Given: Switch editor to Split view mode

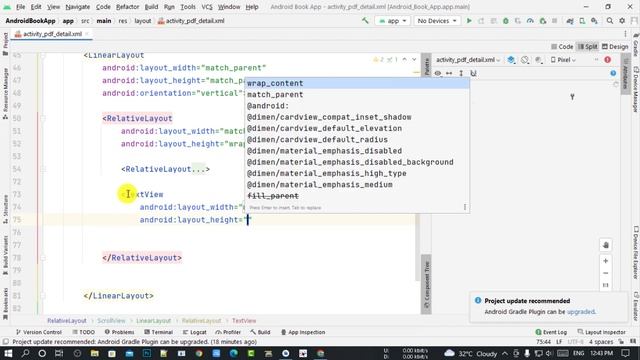Looking at the screenshot, I should tap(588, 47).
